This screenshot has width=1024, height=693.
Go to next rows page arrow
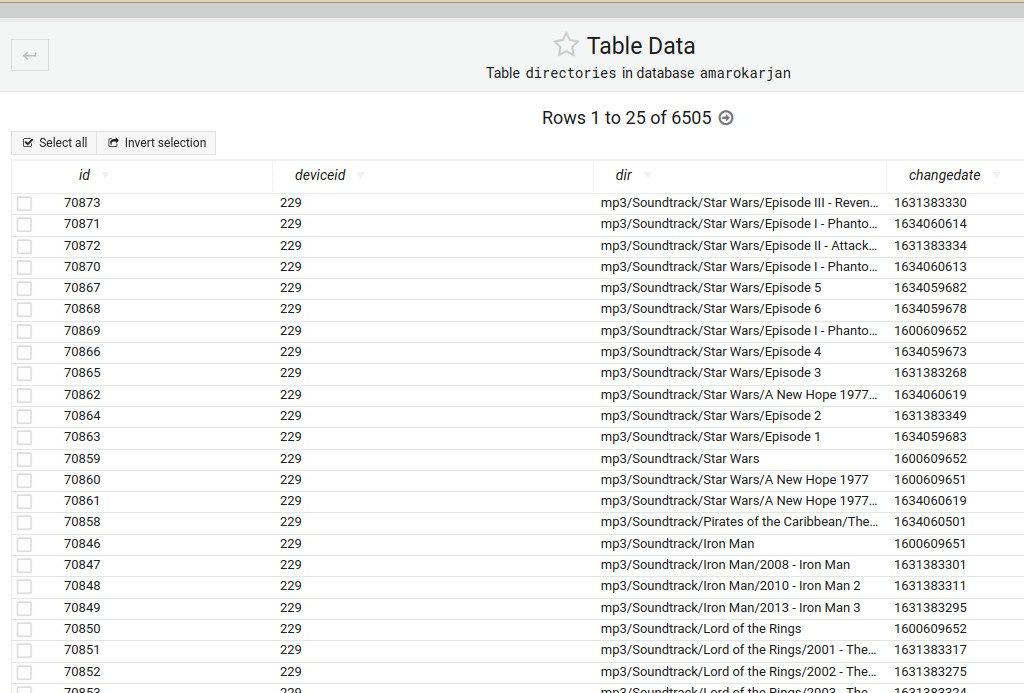[726, 118]
